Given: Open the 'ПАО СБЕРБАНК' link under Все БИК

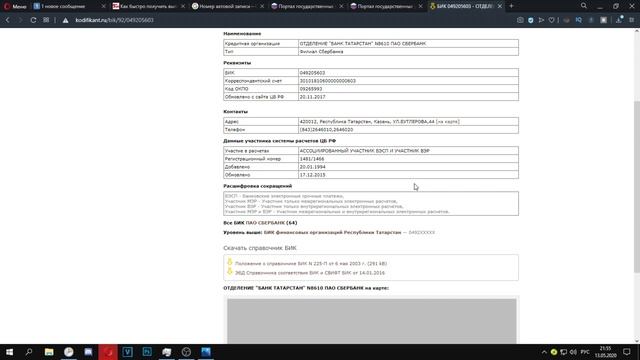Looking at the screenshot, I should [265, 223].
